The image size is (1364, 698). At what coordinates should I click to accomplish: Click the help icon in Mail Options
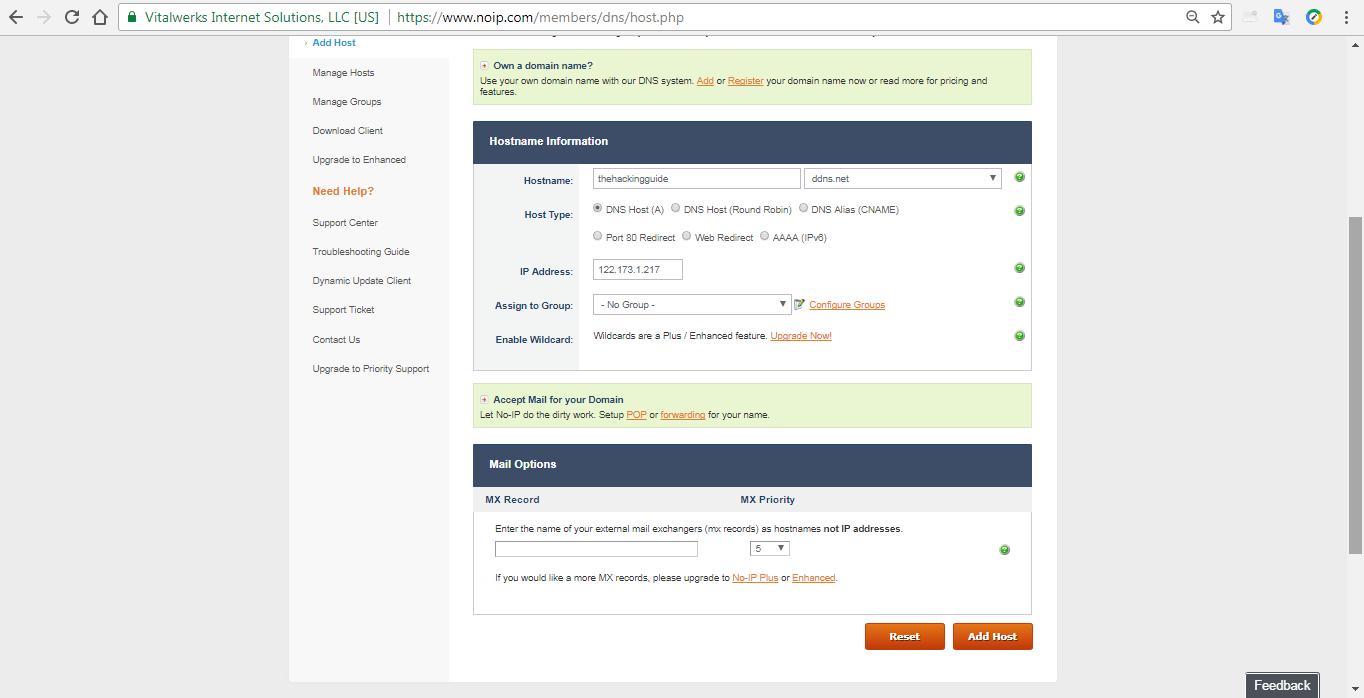(1004, 550)
